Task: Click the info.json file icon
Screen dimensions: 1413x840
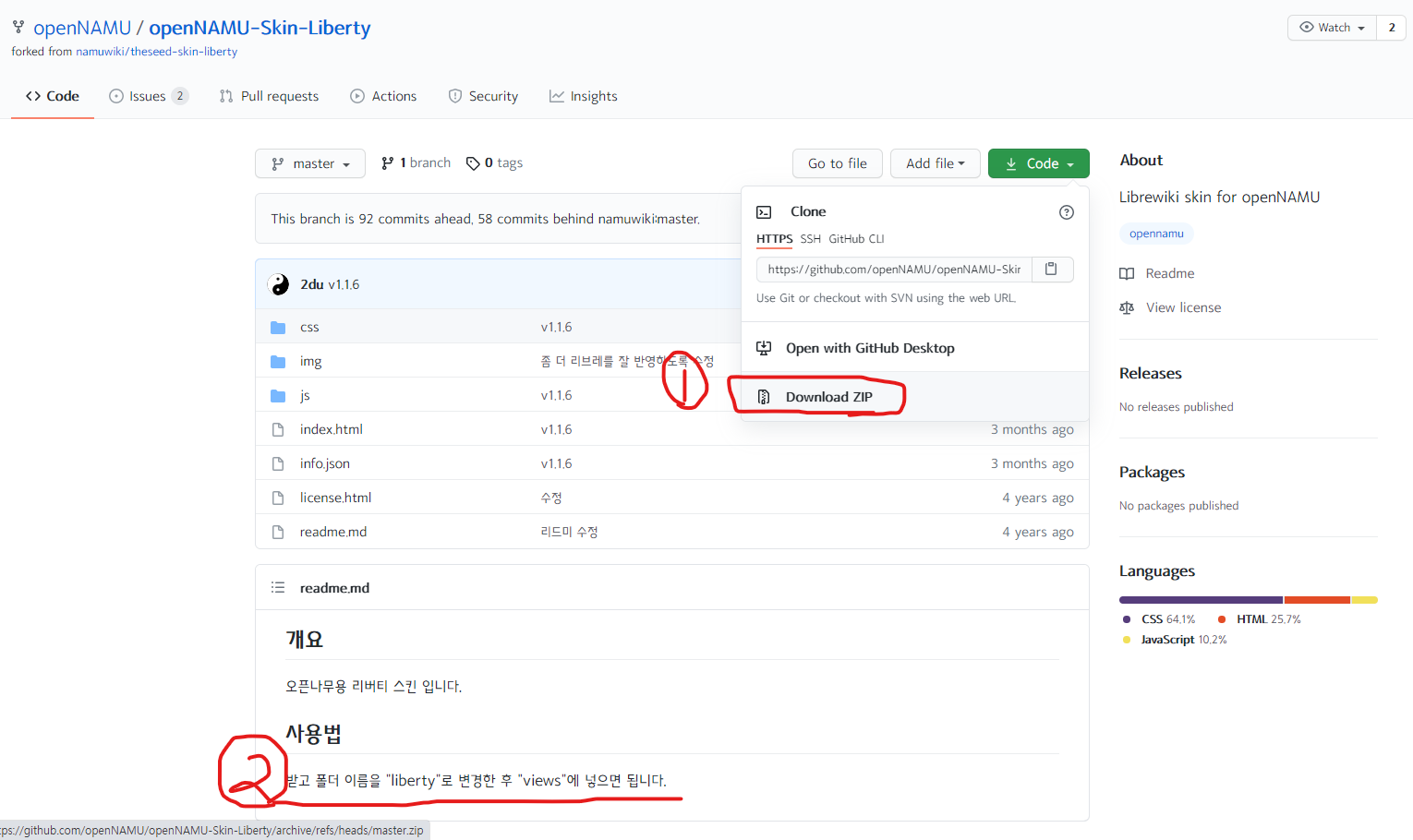Action: click(278, 463)
